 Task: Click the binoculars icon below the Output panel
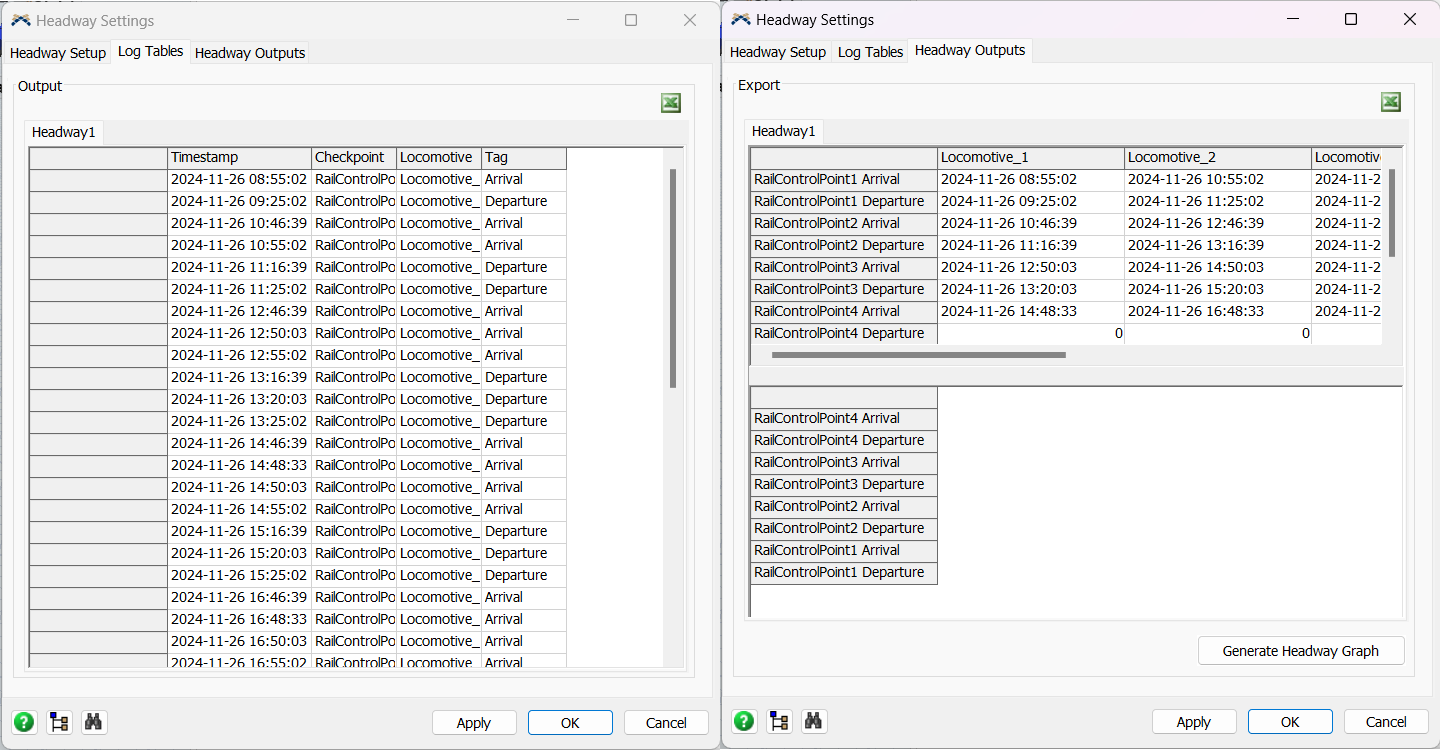click(x=94, y=722)
